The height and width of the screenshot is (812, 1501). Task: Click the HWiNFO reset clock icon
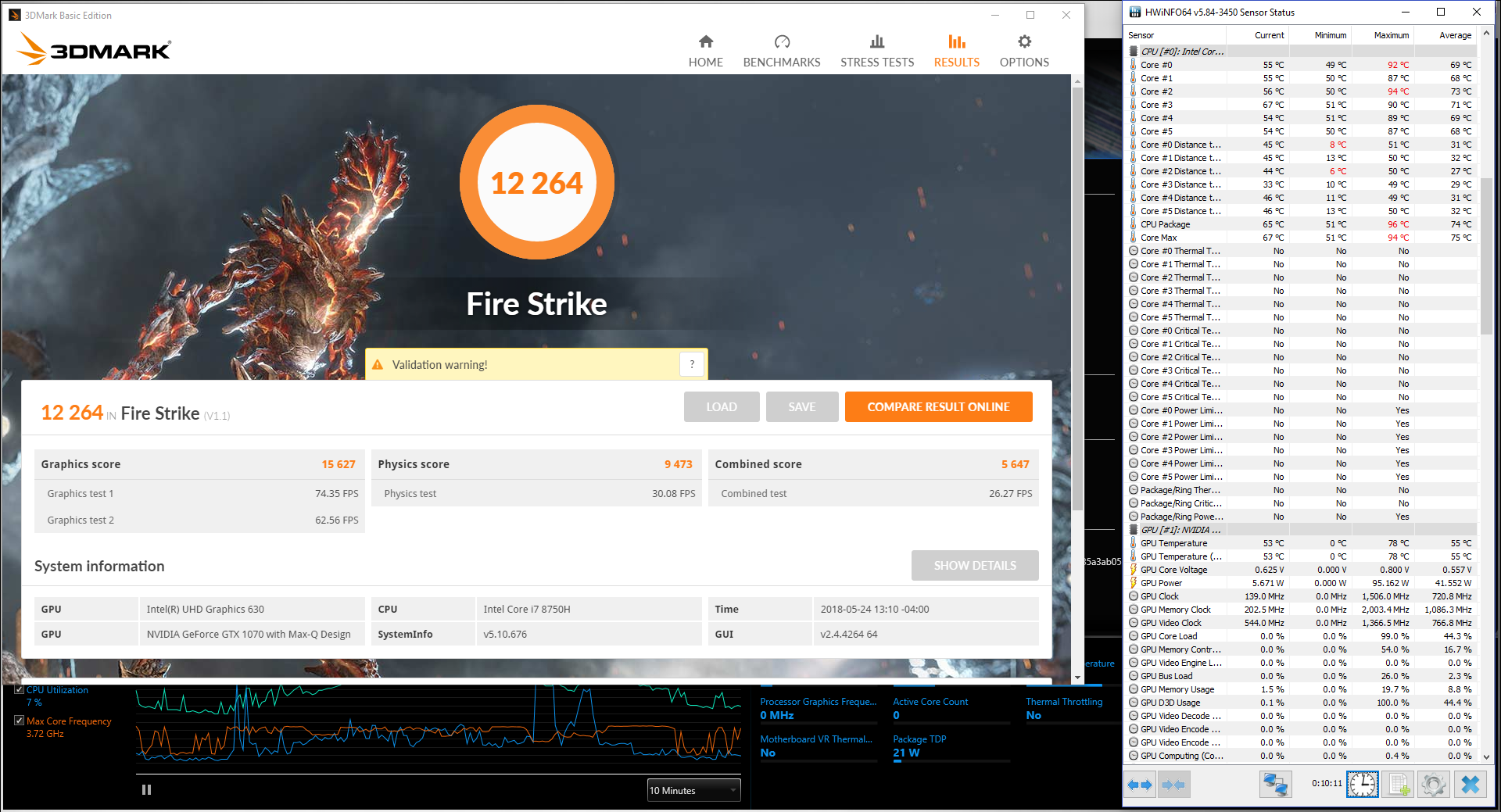point(1363,785)
